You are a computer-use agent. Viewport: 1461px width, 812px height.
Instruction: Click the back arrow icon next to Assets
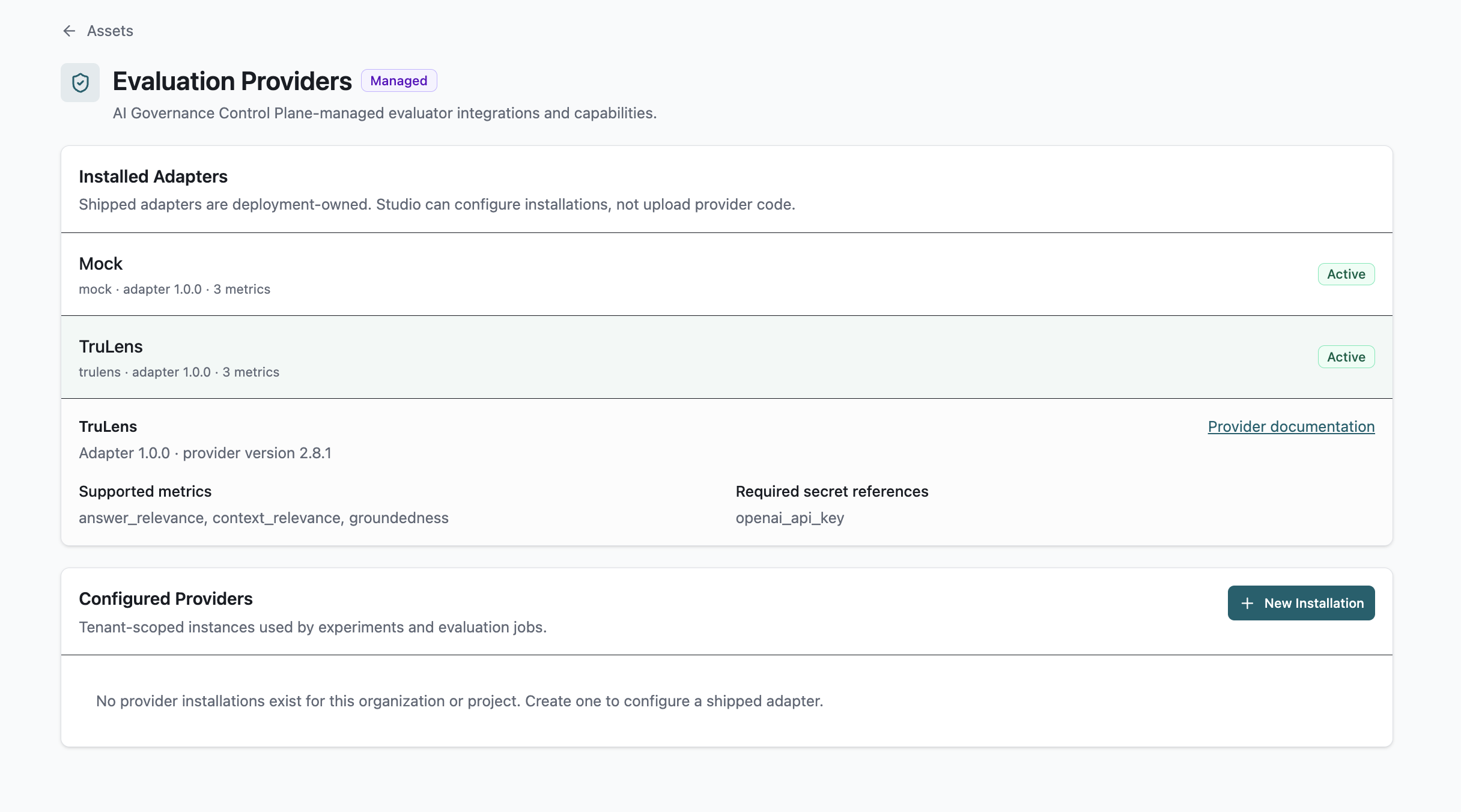tap(69, 31)
